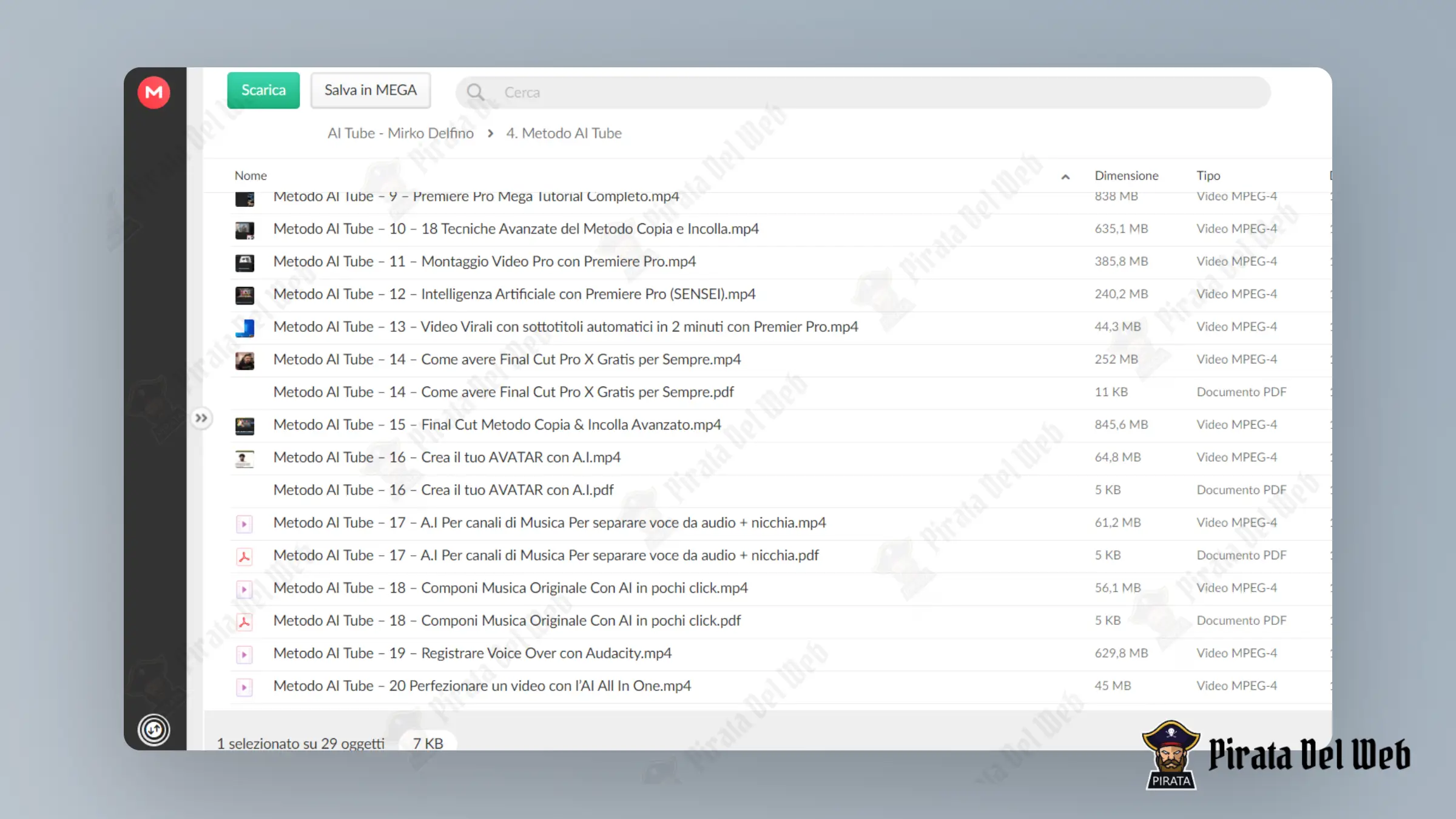Sort files by the Nome column
The width and height of the screenshot is (1456, 819).
(x=251, y=175)
